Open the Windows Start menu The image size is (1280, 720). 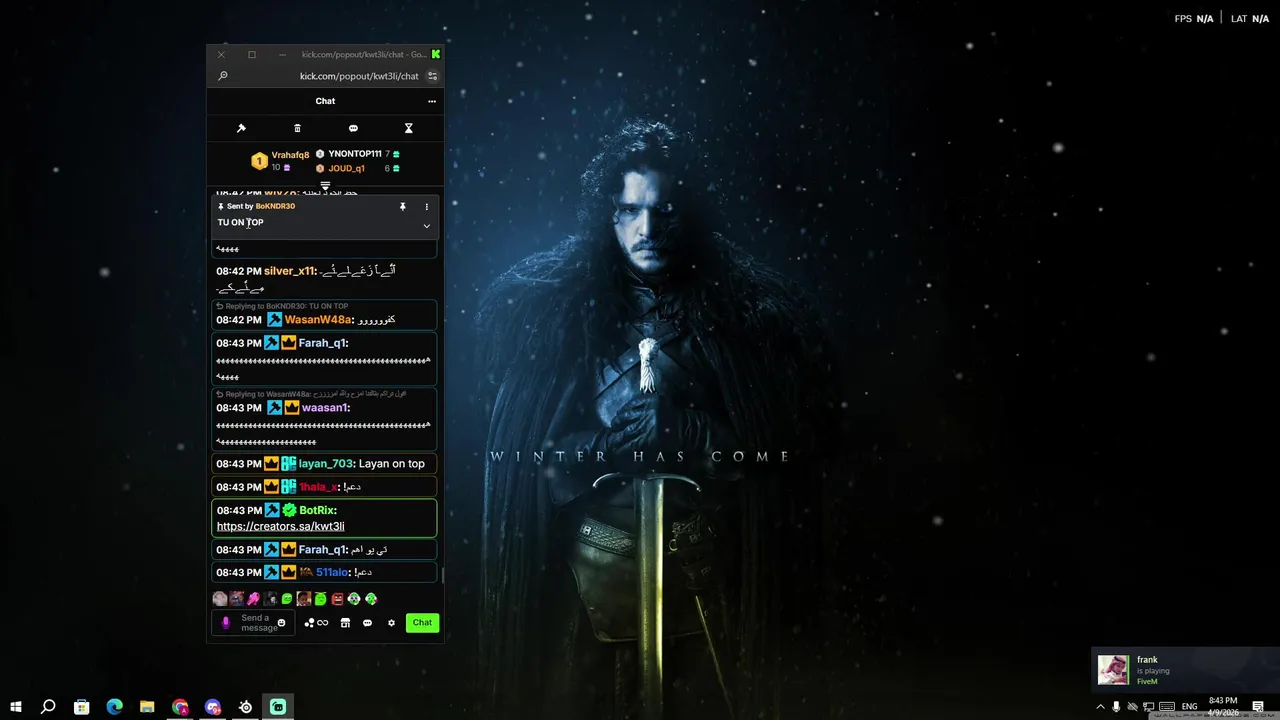16,707
